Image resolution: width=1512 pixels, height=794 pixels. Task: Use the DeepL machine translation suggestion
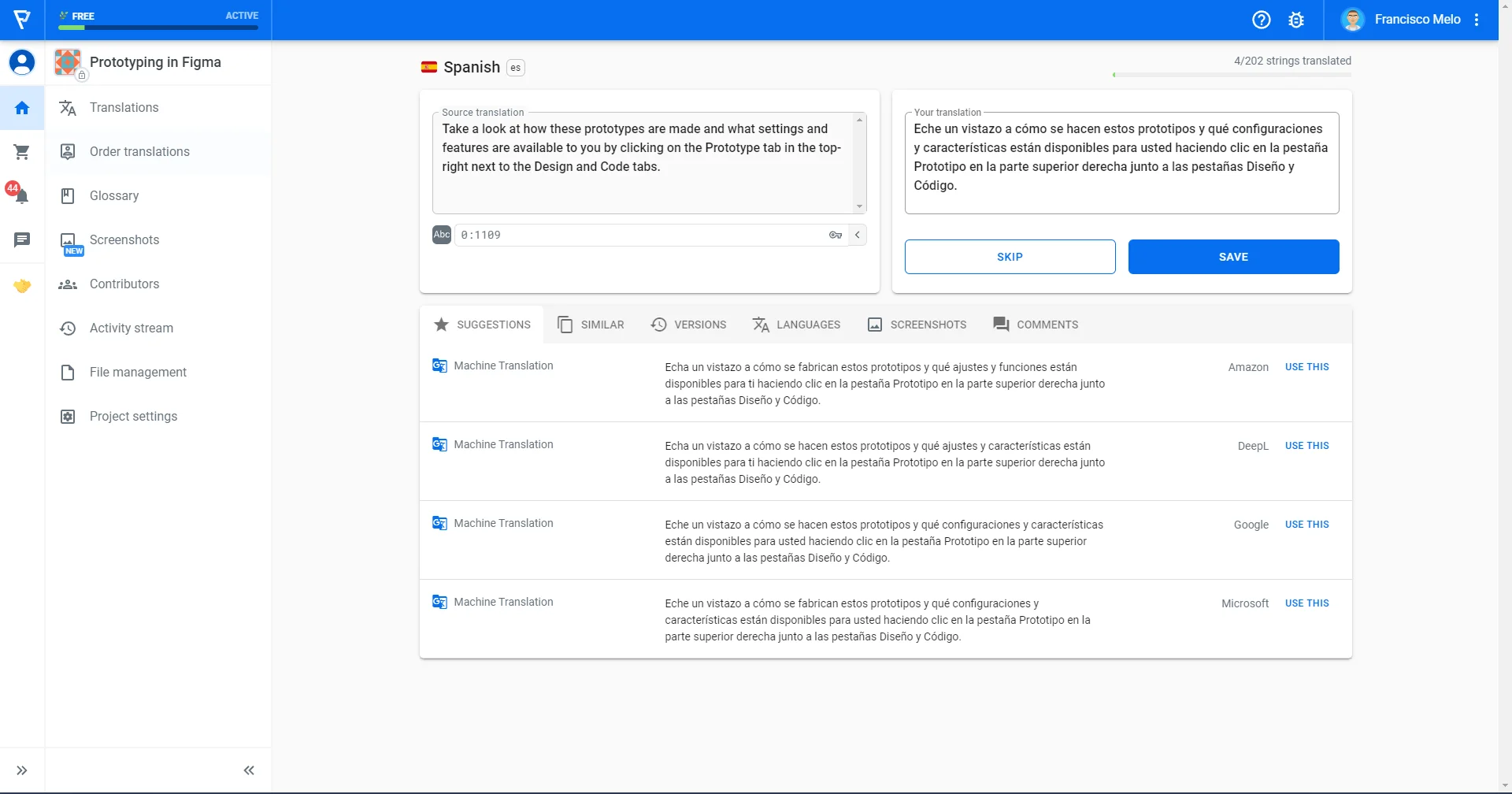coord(1306,446)
